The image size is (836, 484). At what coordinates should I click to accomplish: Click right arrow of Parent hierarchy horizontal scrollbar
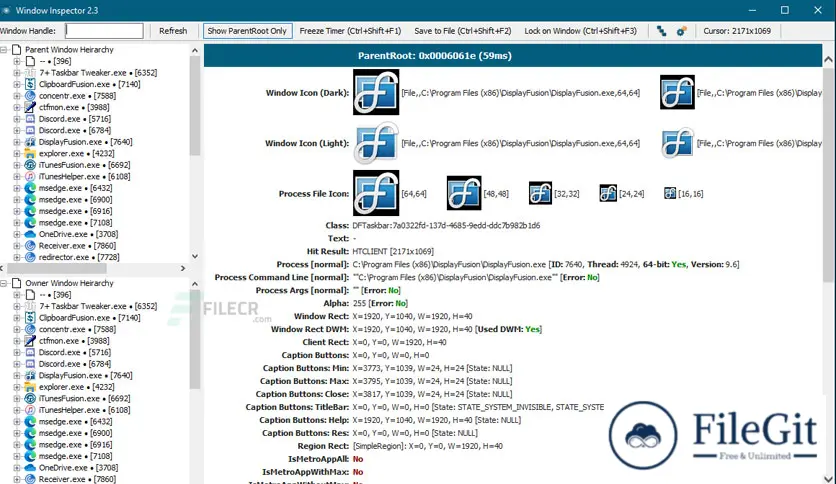coord(183,268)
